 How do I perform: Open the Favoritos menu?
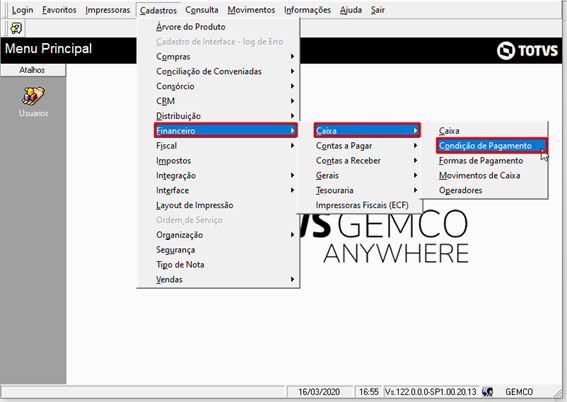click(59, 10)
